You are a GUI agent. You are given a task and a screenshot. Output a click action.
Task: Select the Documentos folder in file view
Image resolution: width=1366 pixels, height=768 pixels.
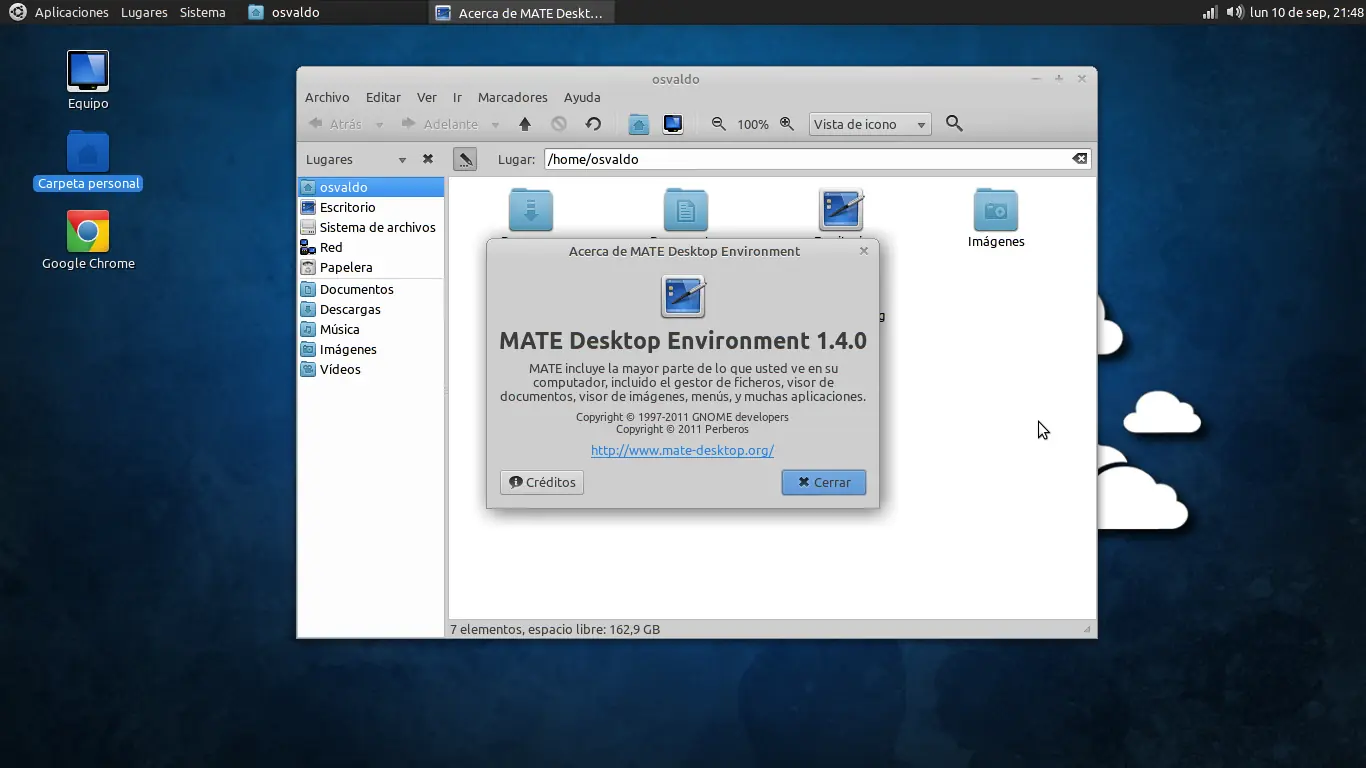click(x=686, y=211)
